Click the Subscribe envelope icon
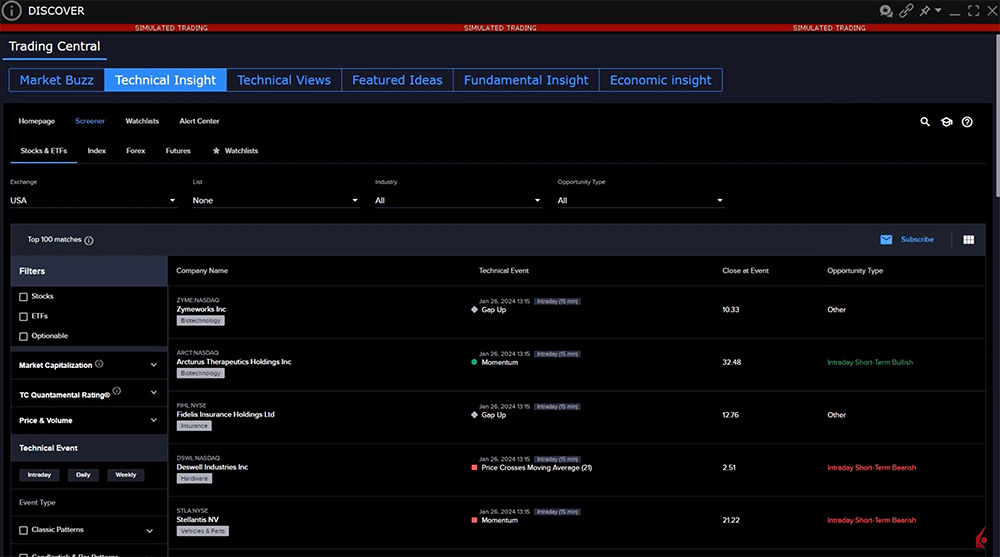 (x=886, y=240)
